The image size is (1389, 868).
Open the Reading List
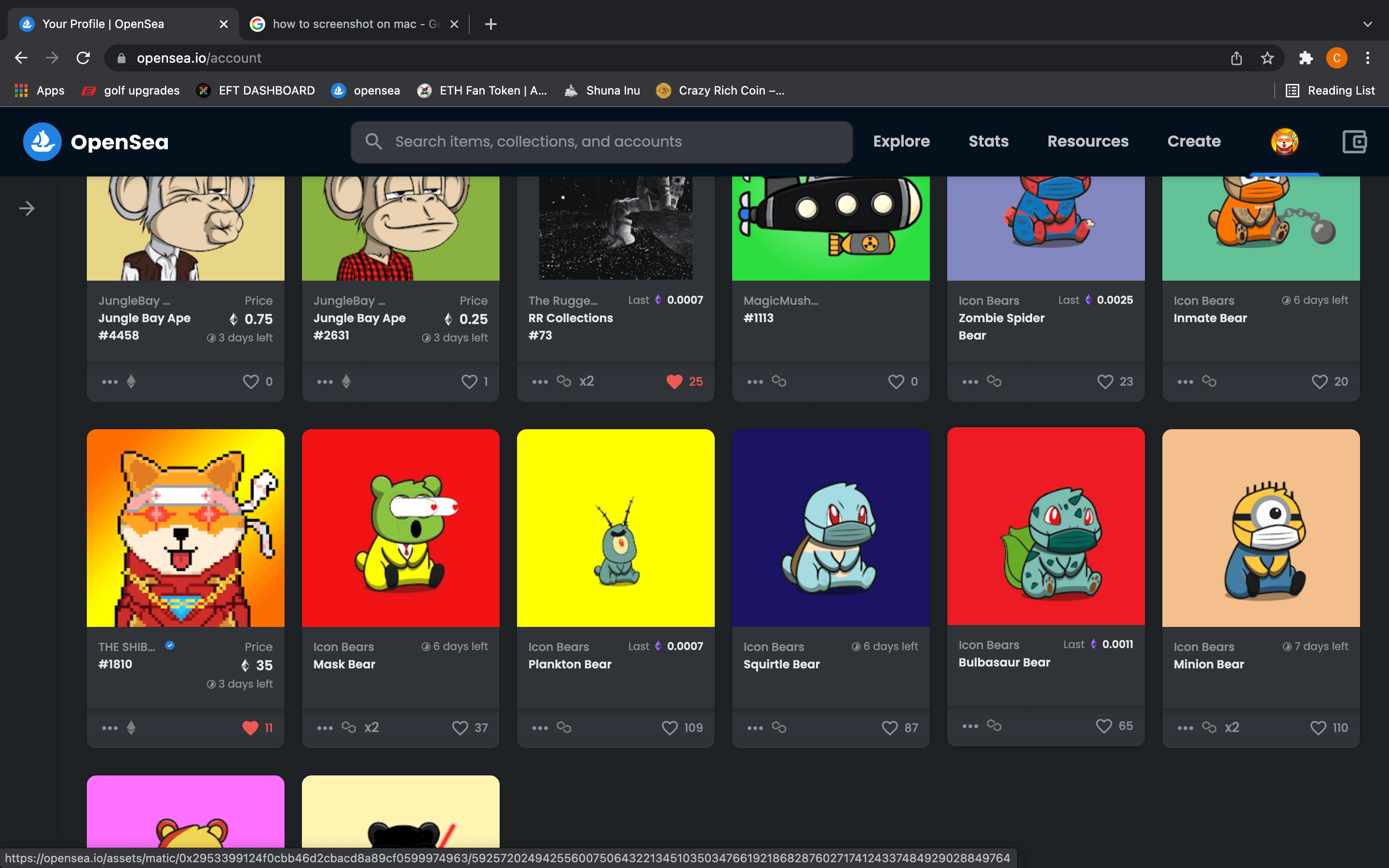pos(1331,90)
